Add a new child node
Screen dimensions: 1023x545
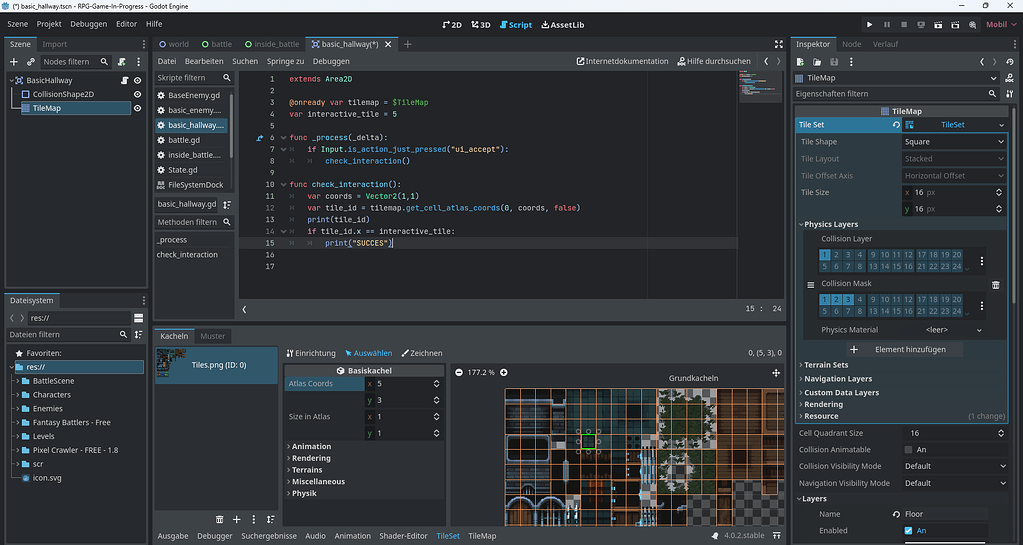point(14,61)
